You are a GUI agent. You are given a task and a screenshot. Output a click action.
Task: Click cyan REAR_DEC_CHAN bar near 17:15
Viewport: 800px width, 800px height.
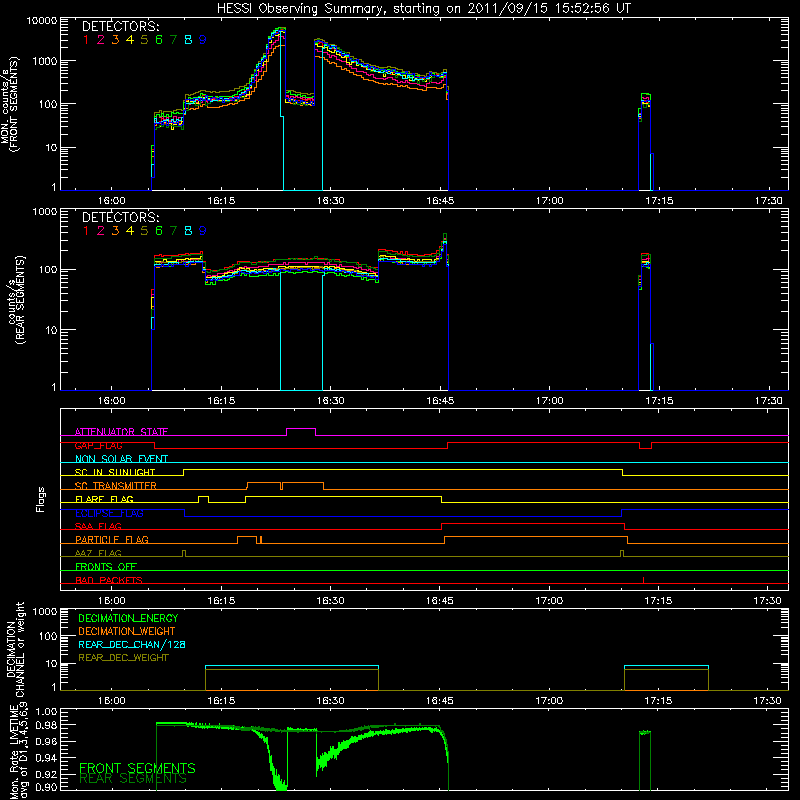(666, 666)
